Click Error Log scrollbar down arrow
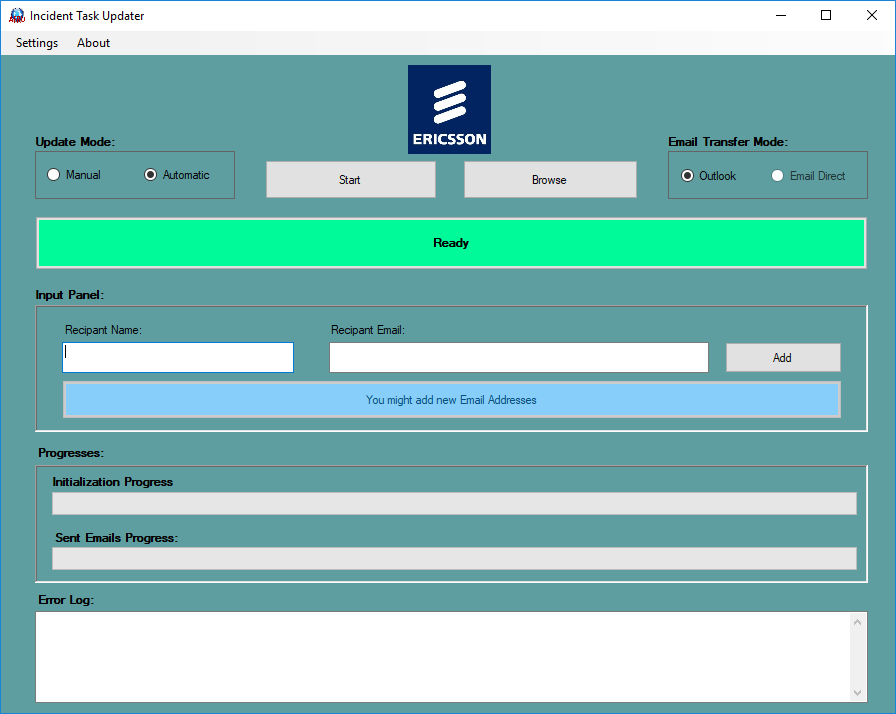 (857, 692)
